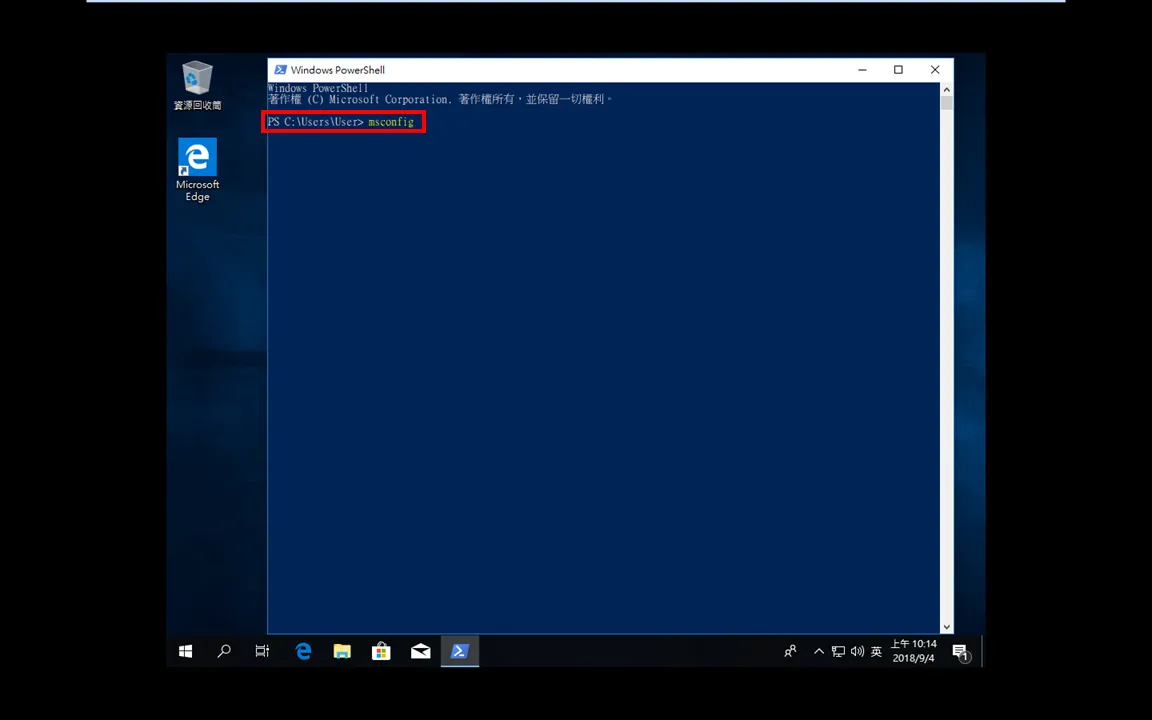This screenshot has width=1152, height=720.
Task: Click the PowerShell scrollbar down arrow
Action: click(946, 627)
